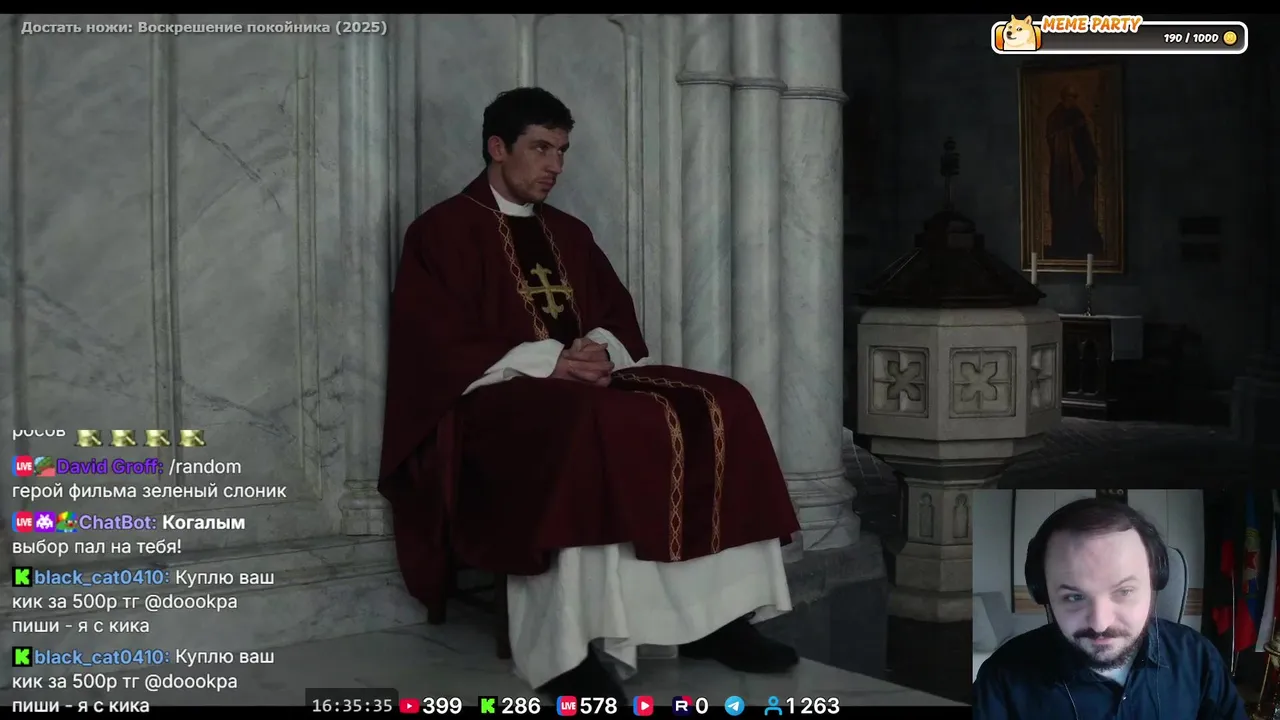Click the R platform icon beside 0
Image resolution: width=1280 pixels, height=720 pixels.
682,706
